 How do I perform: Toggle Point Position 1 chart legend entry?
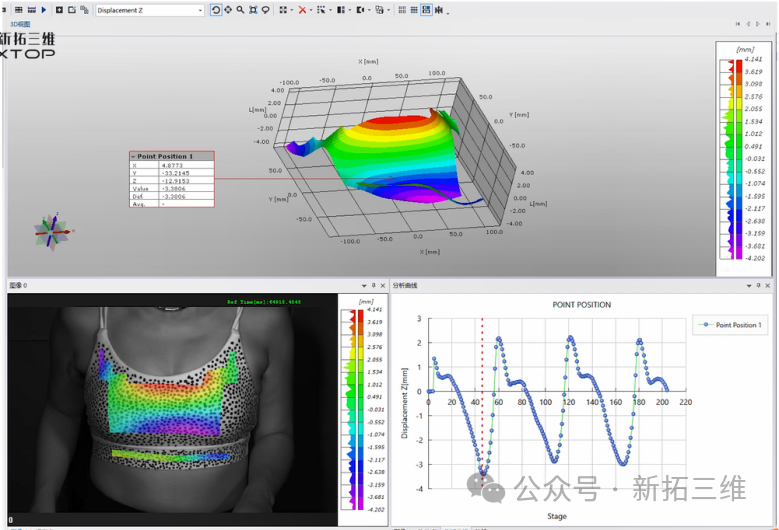coord(730,325)
